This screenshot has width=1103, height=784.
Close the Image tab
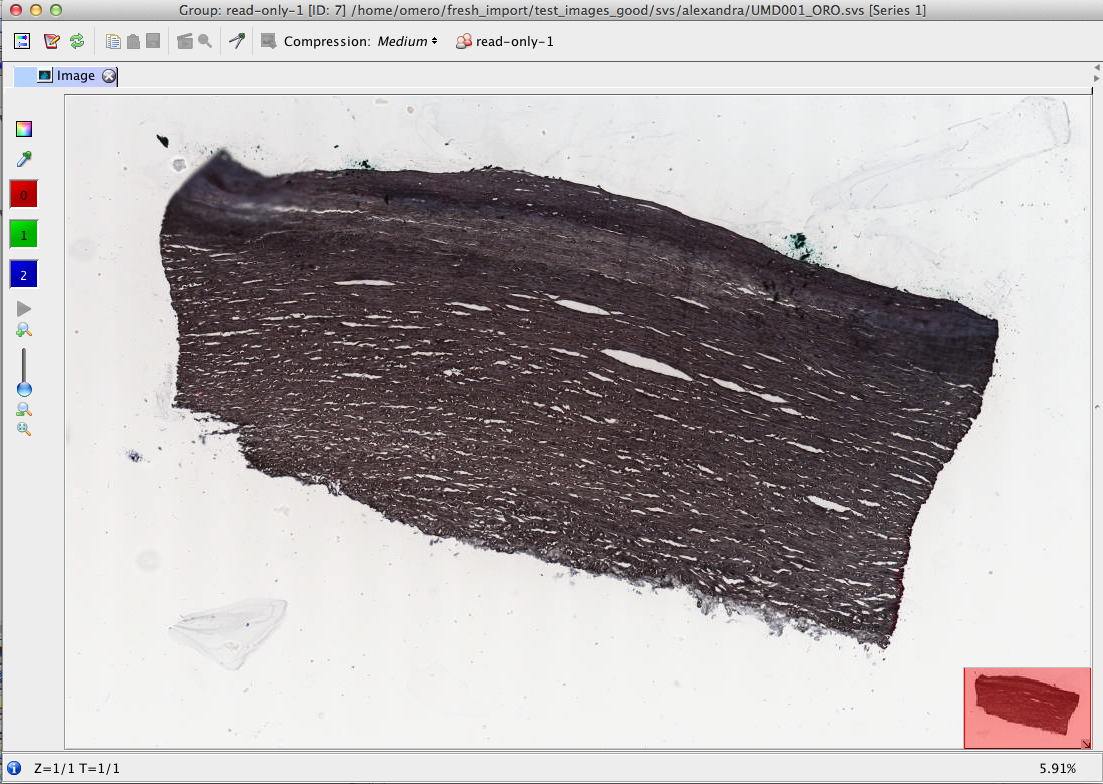click(x=109, y=76)
